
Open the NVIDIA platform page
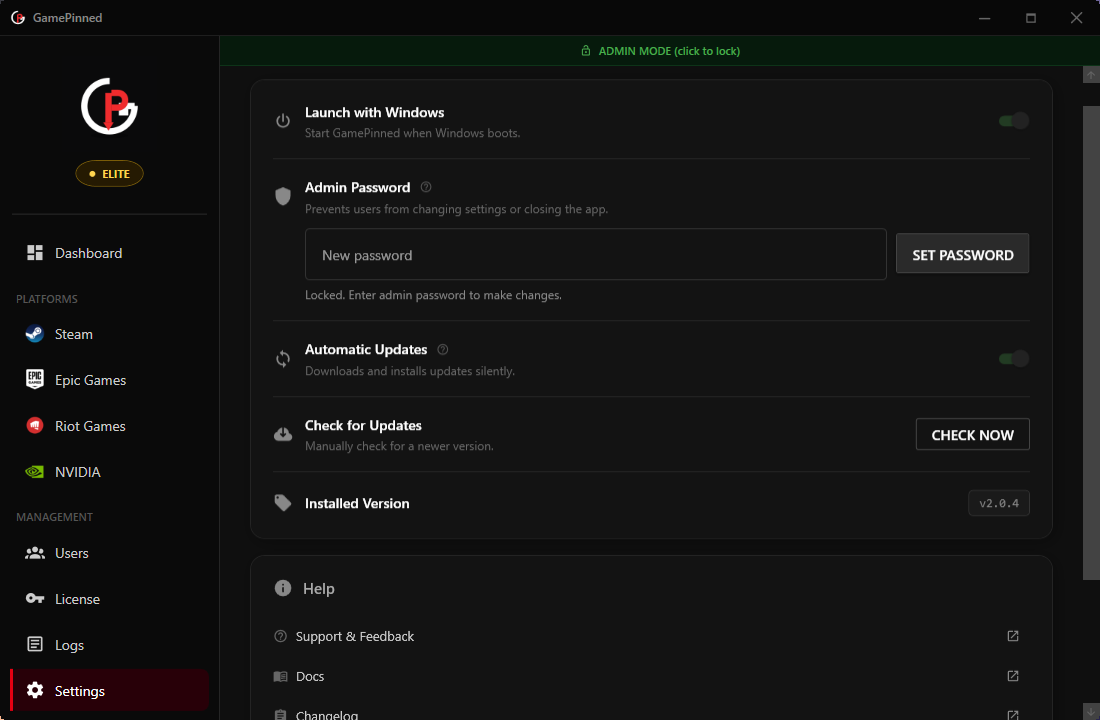[x=109, y=472]
